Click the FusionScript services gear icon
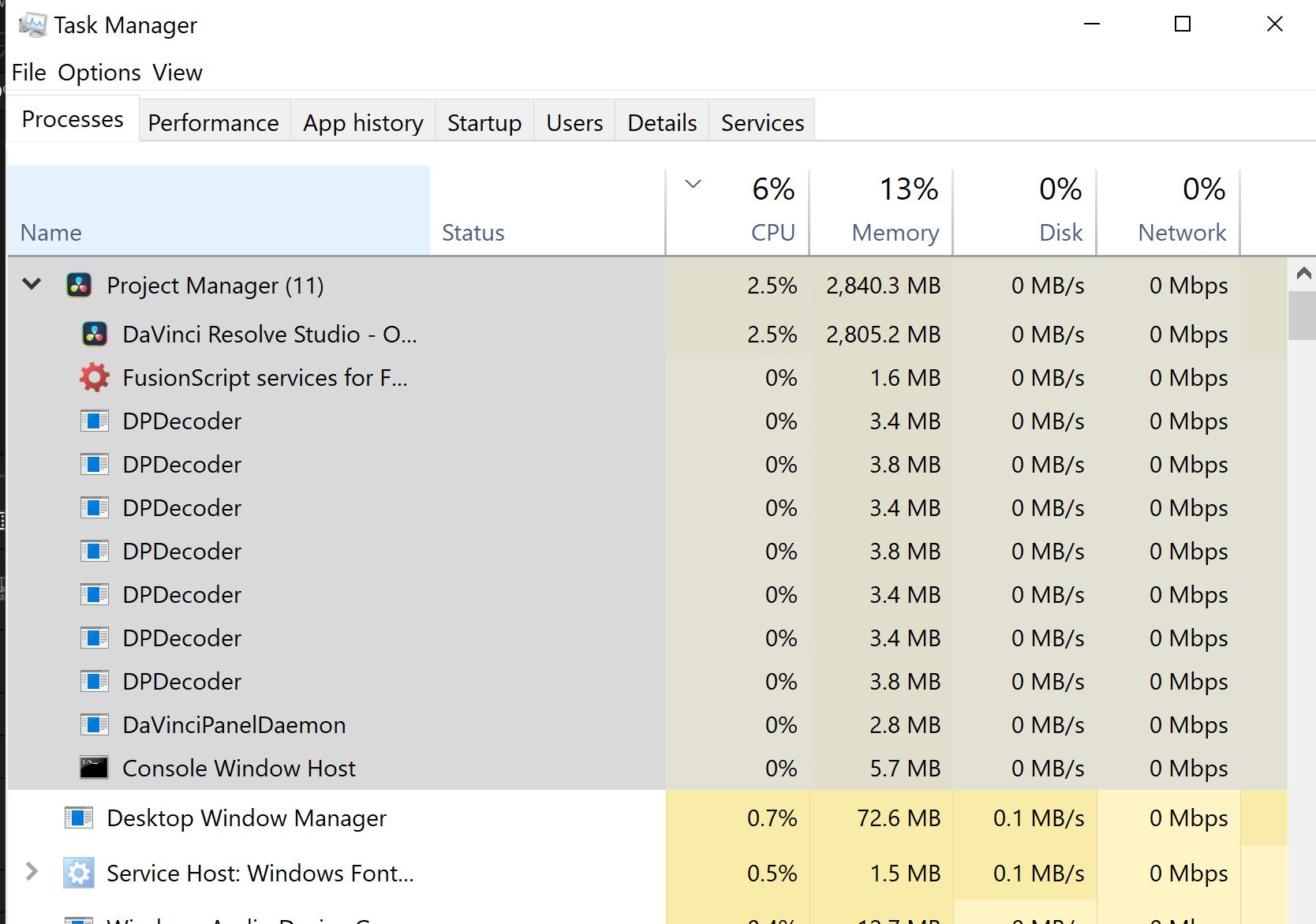This screenshot has height=924, width=1316. [95, 377]
